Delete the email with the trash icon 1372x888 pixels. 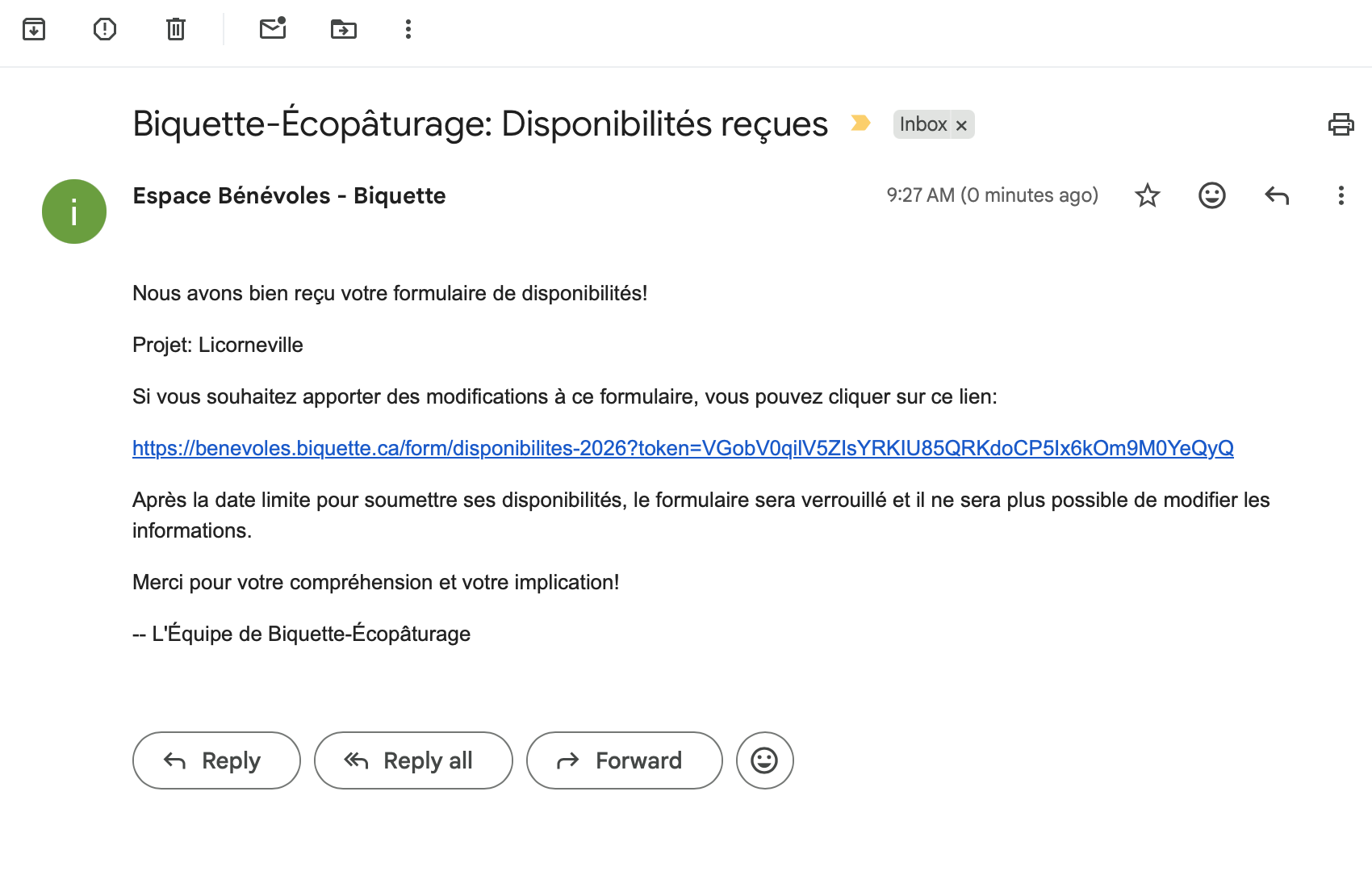click(x=176, y=30)
